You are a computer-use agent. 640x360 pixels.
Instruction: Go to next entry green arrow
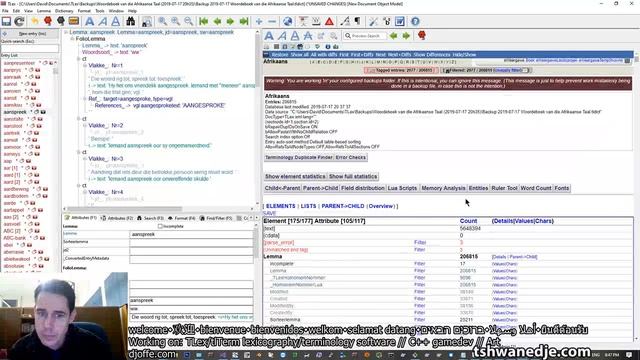230,21
